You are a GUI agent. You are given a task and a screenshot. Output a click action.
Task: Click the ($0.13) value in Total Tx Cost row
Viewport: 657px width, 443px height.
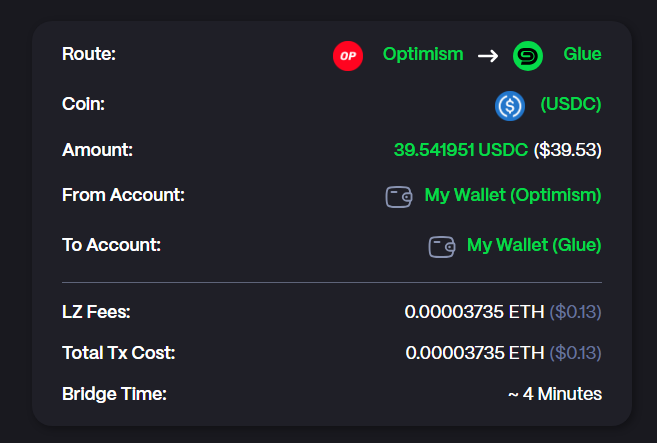pos(575,353)
